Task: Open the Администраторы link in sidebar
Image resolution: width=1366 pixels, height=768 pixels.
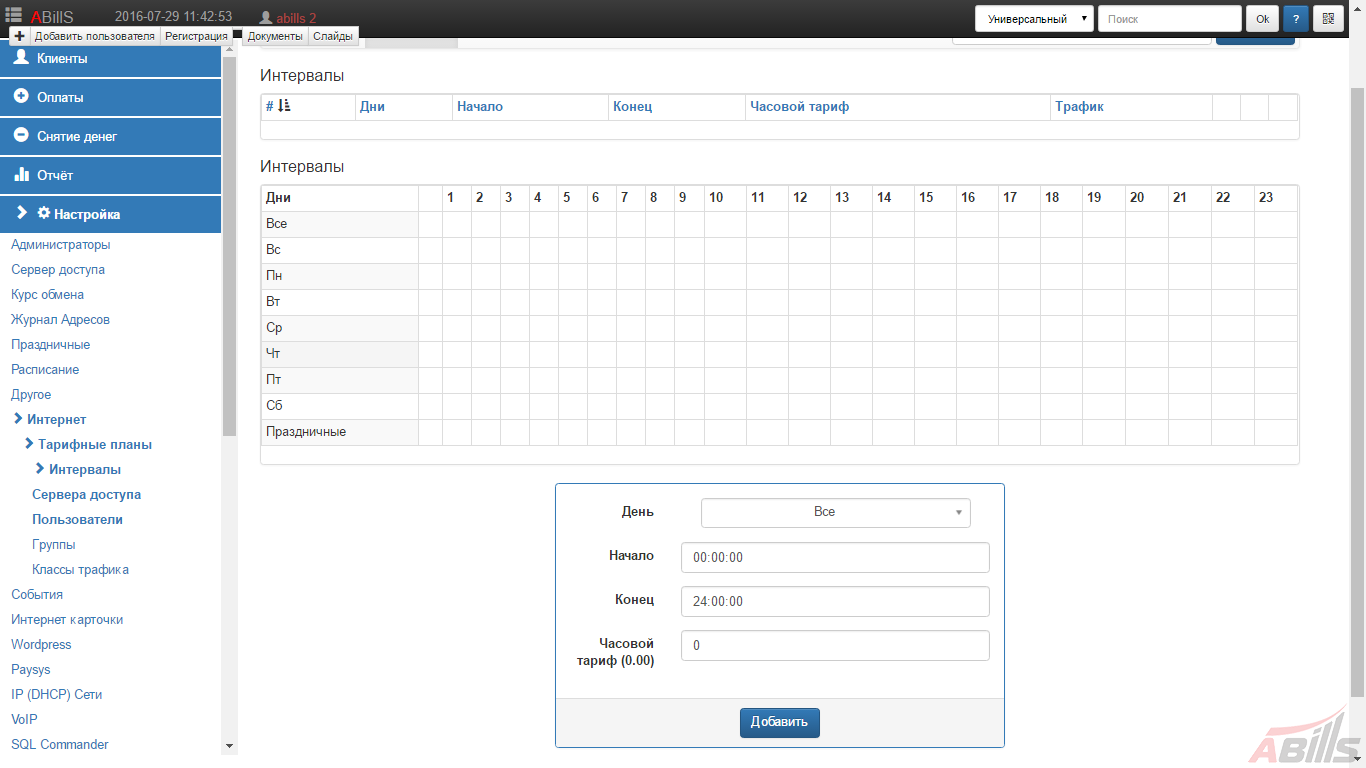Action: coord(61,245)
